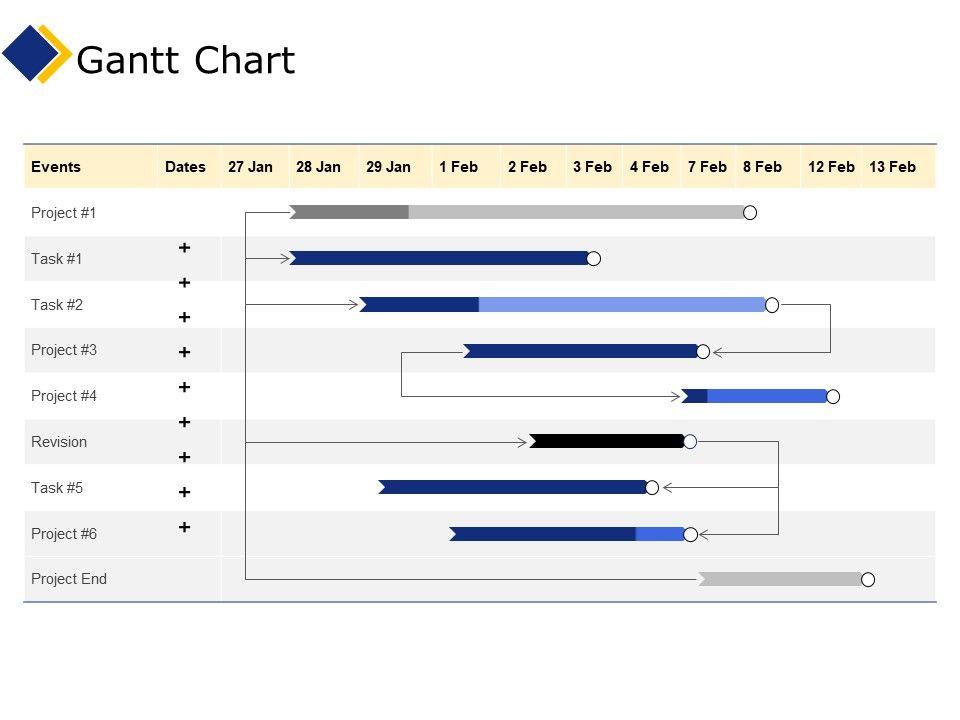Viewport: 960px width, 720px height.
Task: Click the Project End bar's end circle
Action: coord(868,580)
